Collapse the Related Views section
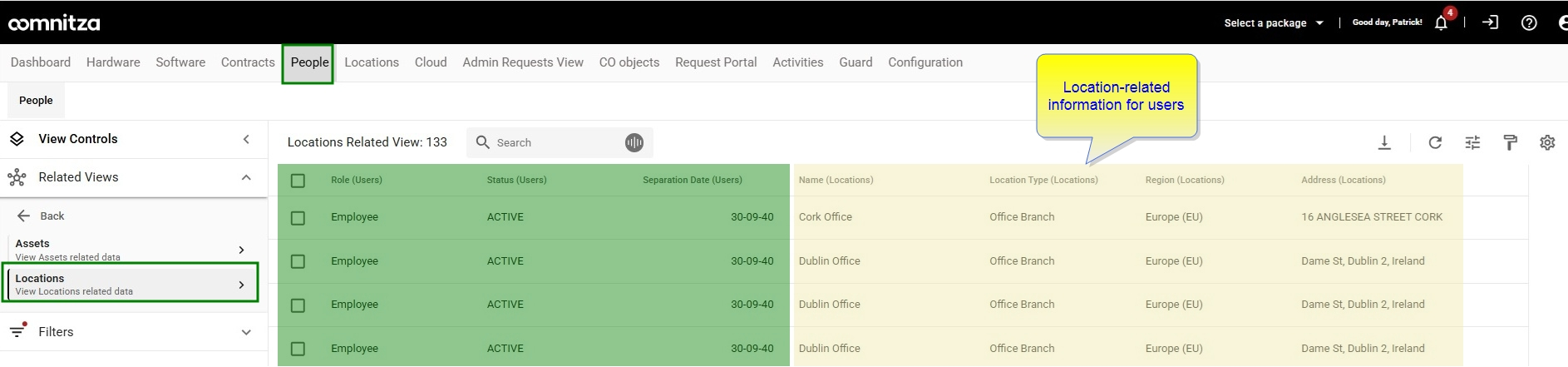Viewport: 1568px width, 367px height. (246, 177)
